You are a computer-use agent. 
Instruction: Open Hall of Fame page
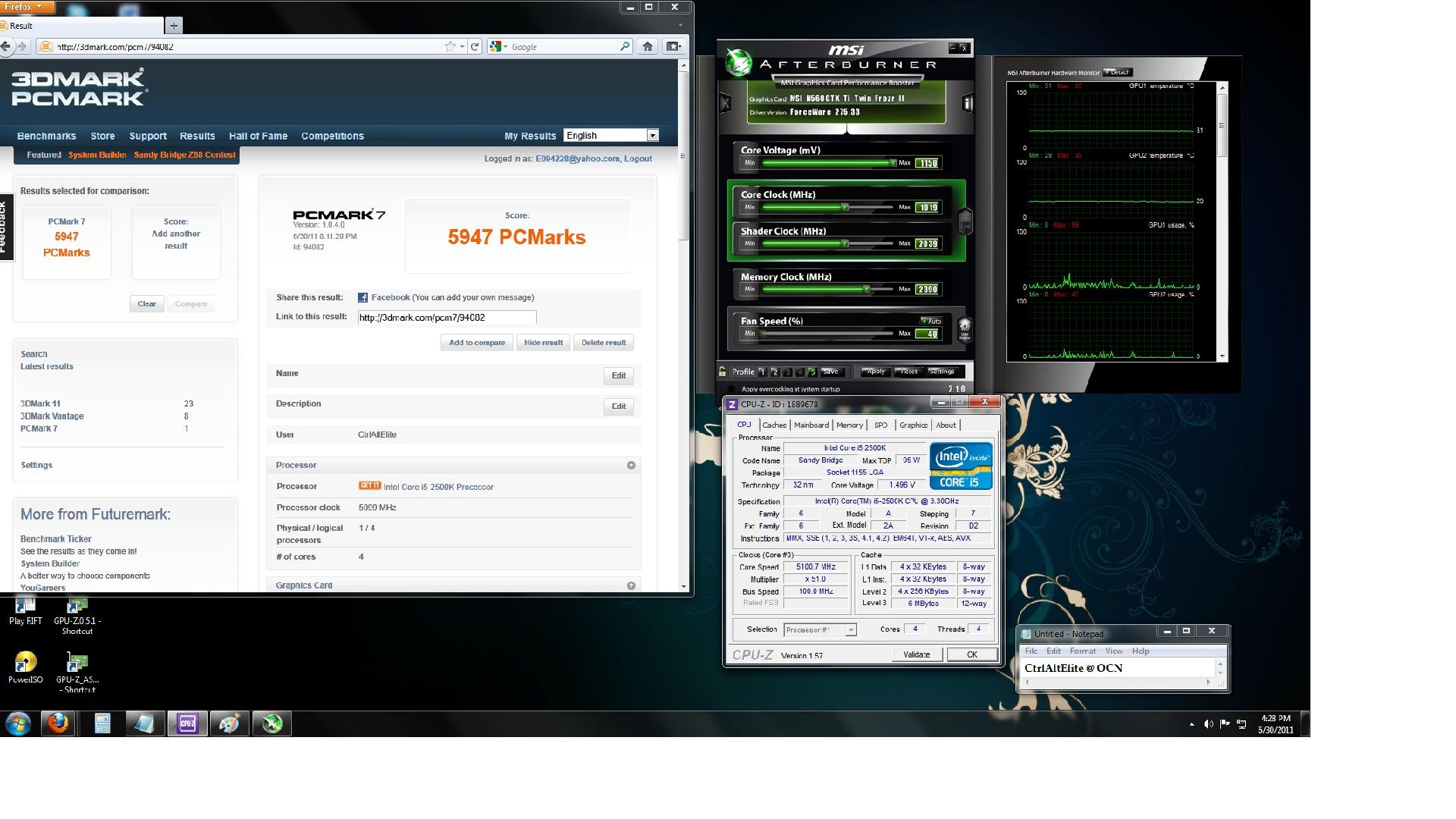[x=258, y=136]
